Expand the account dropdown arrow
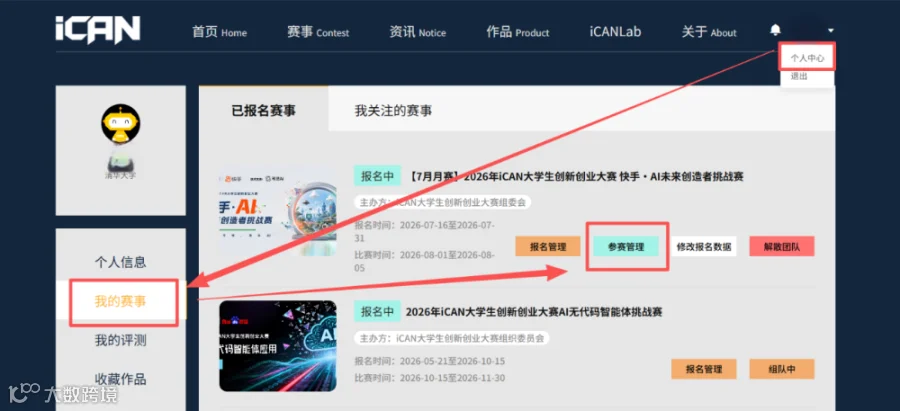 click(x=831, y=30)
